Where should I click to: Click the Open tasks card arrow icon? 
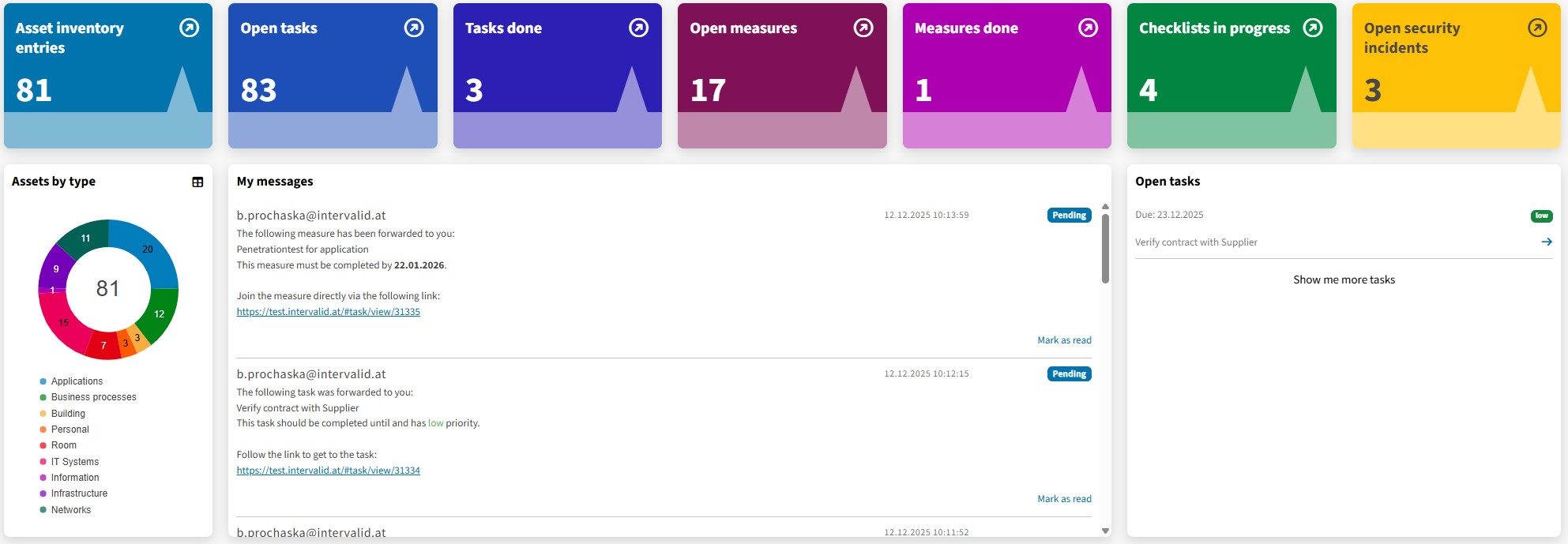(x=414, y=28)
